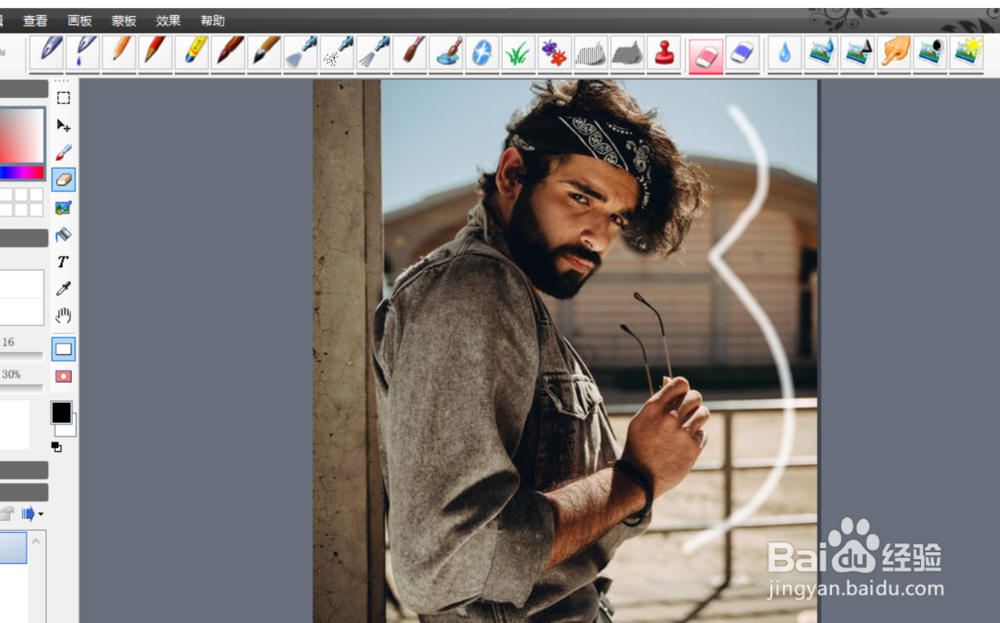This screenshot has width=1000, height=623.
Task: Pick the eyedropper color picker tool
Action: (63, 289)
